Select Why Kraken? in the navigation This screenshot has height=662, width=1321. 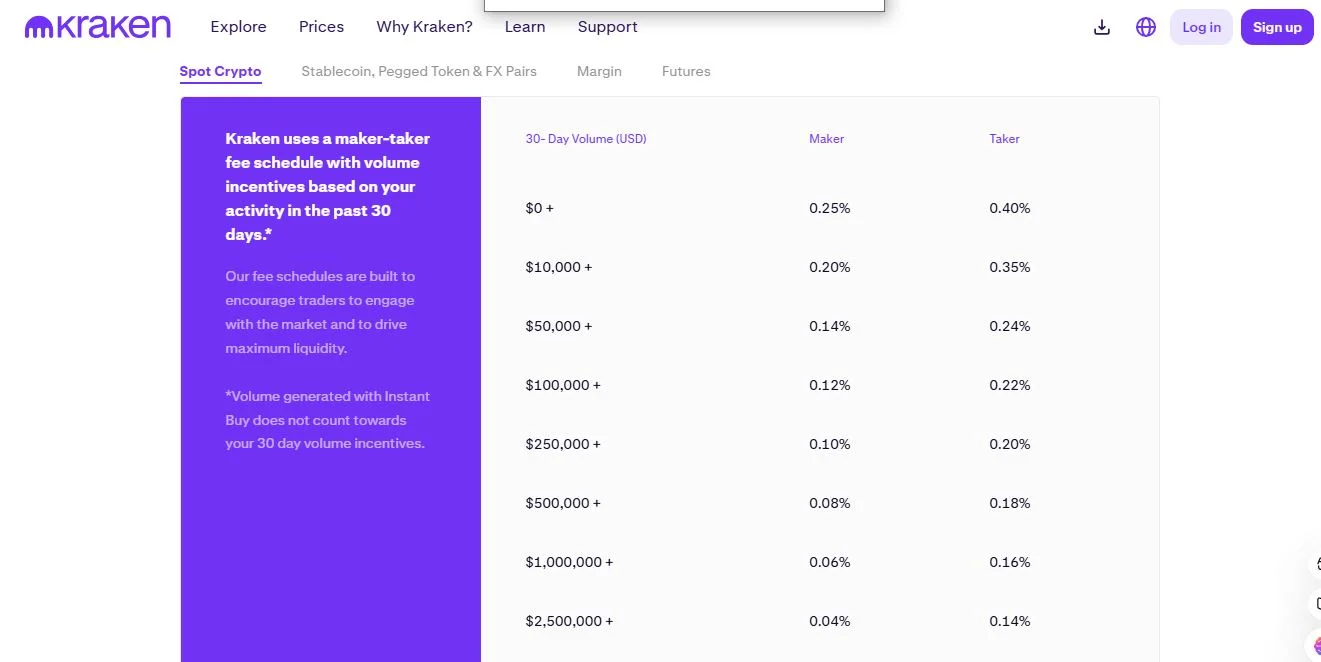click(423, 27)
